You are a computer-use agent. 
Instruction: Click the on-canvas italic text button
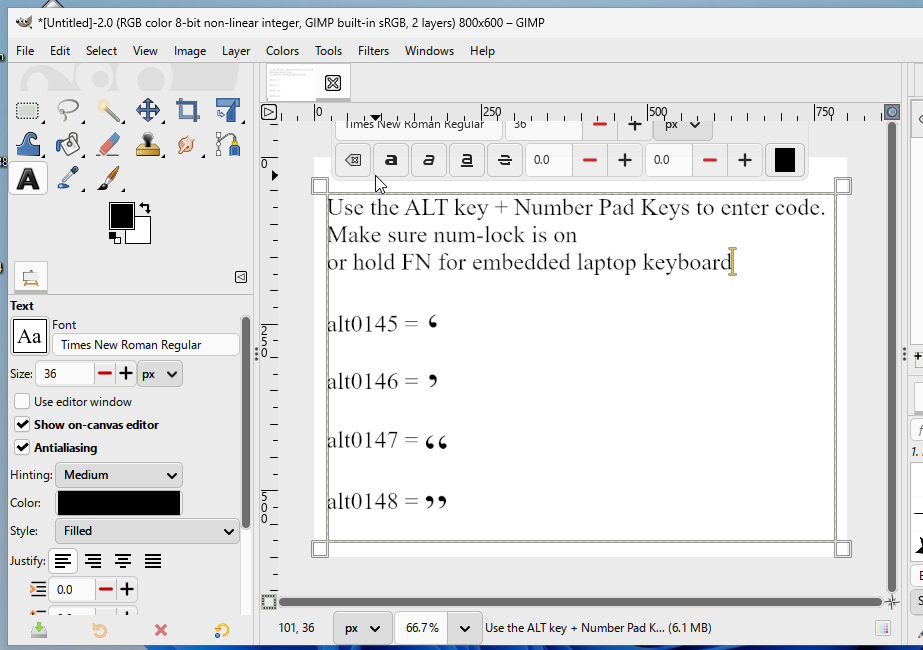[429, 160]
